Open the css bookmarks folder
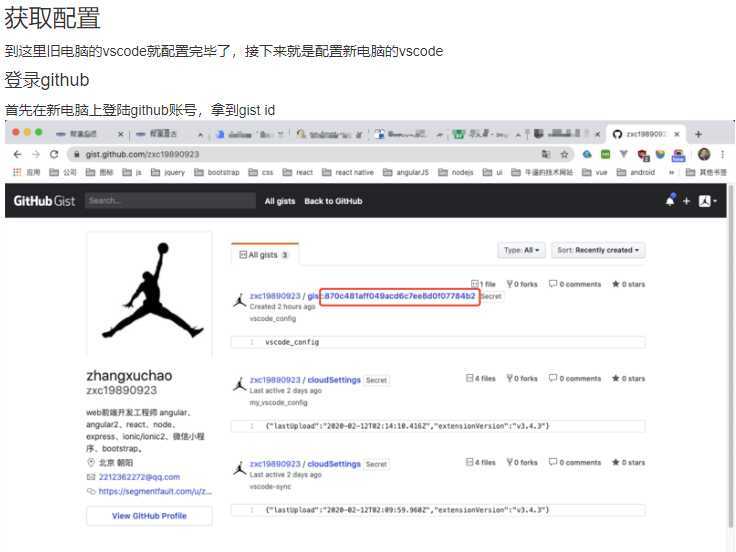This screenshot has width=736, height=552. [261, 172]
